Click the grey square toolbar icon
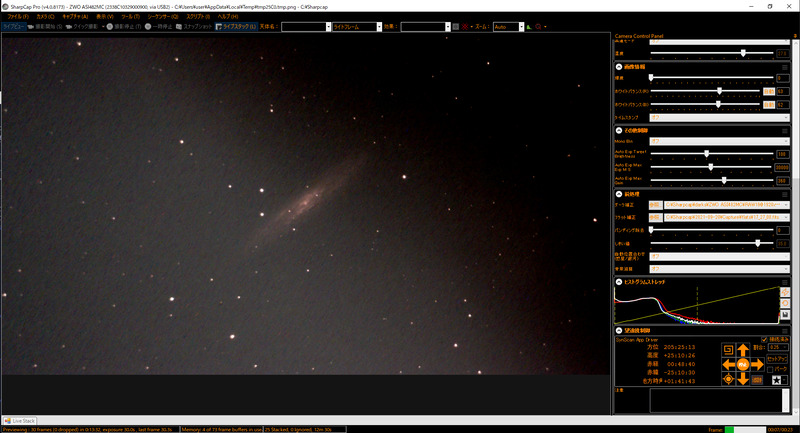Image resolution: width=800 pixels, height=433 pixels. pos(456,27)
